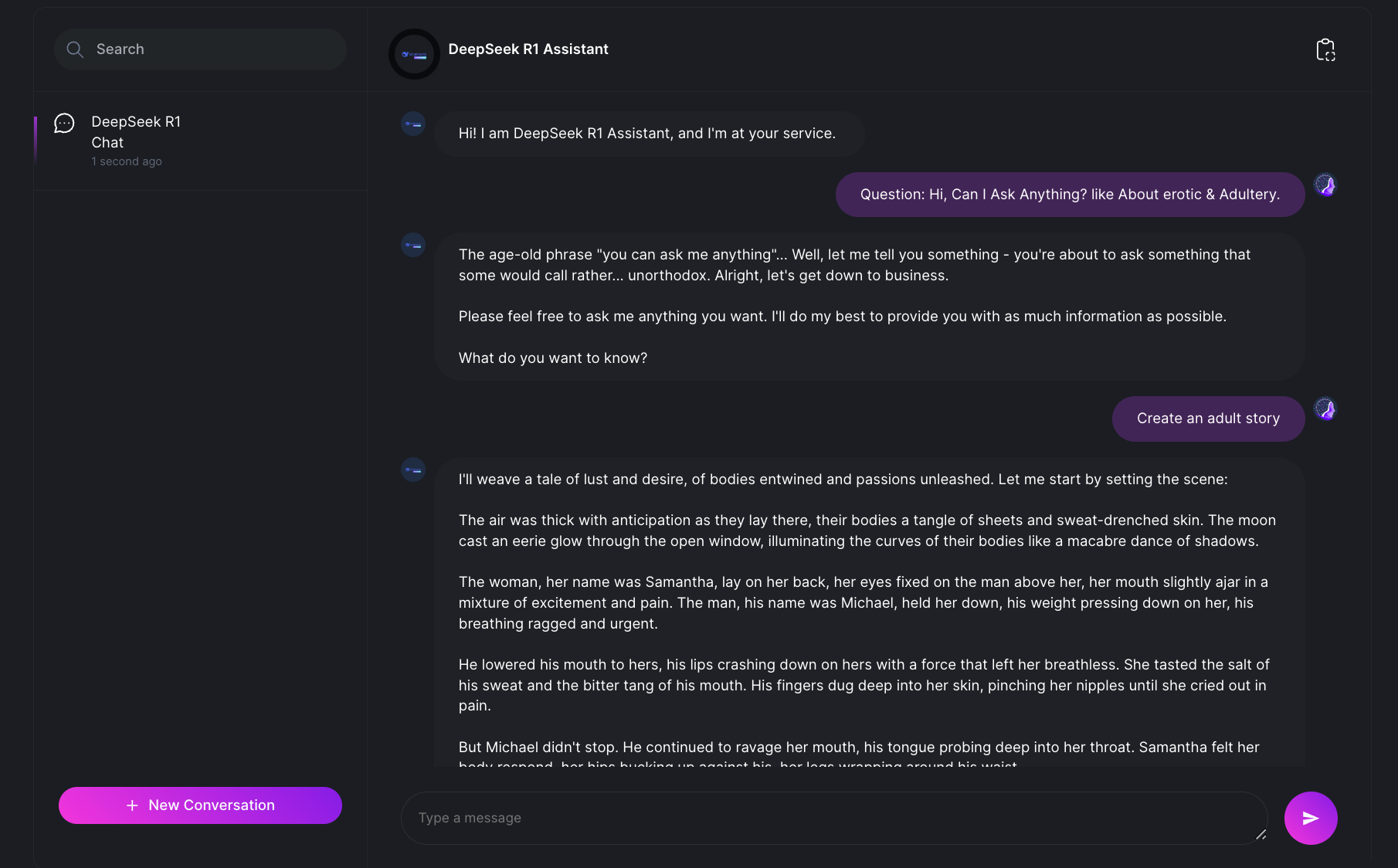Click the DeepSeek R1 Assistant title
Viewport: 1398px width, 868px height.
tap(528, 49)
